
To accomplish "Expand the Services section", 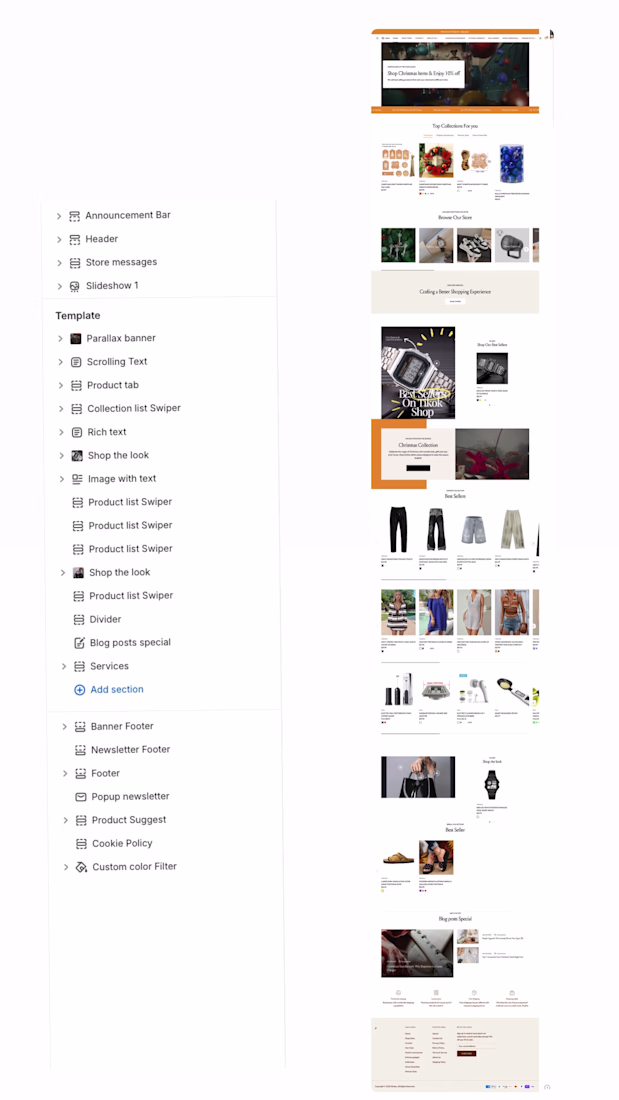I will click(x=64, y=666).
